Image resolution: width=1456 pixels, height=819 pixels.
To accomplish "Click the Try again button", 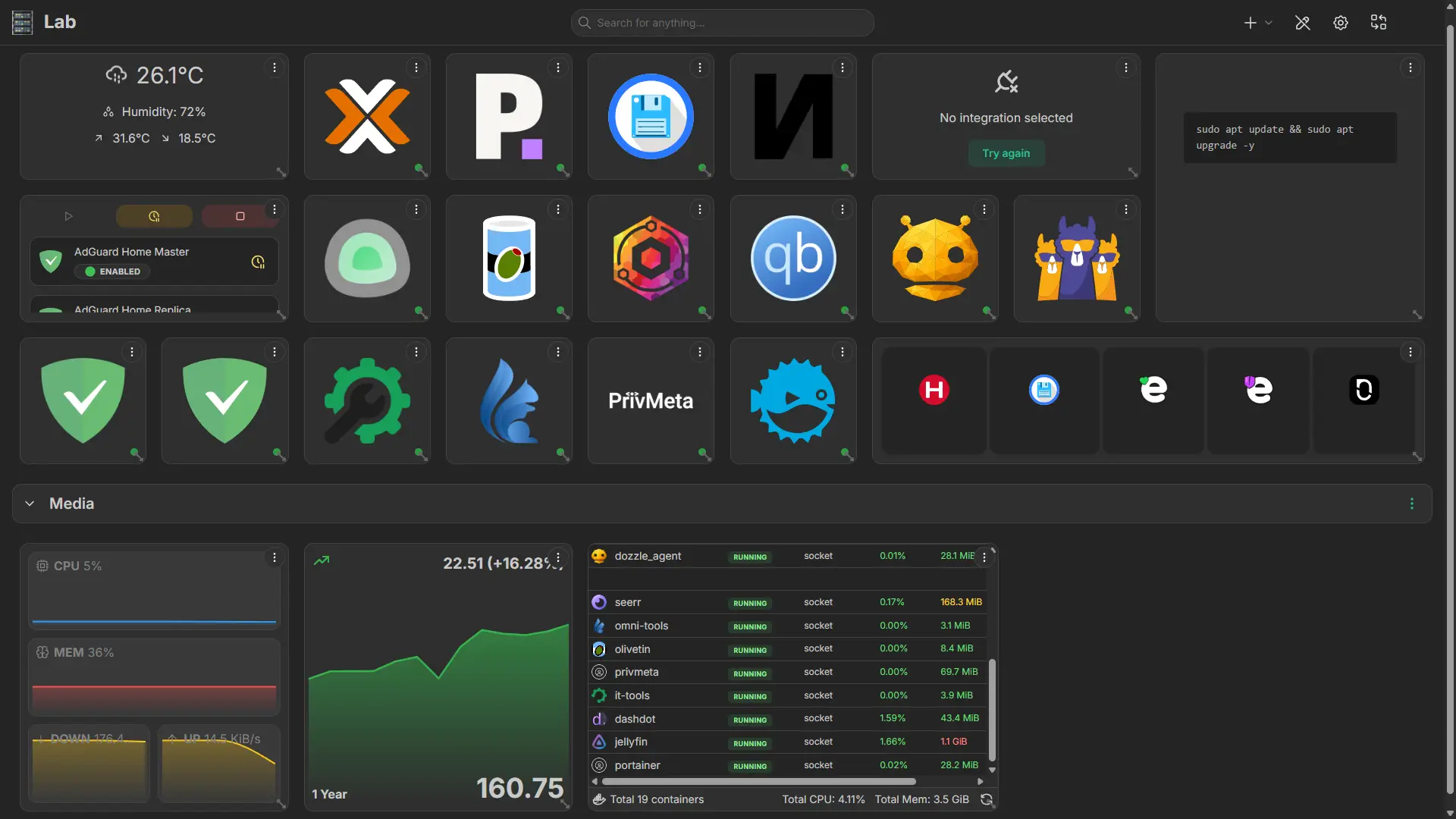I will point(1006,153).
